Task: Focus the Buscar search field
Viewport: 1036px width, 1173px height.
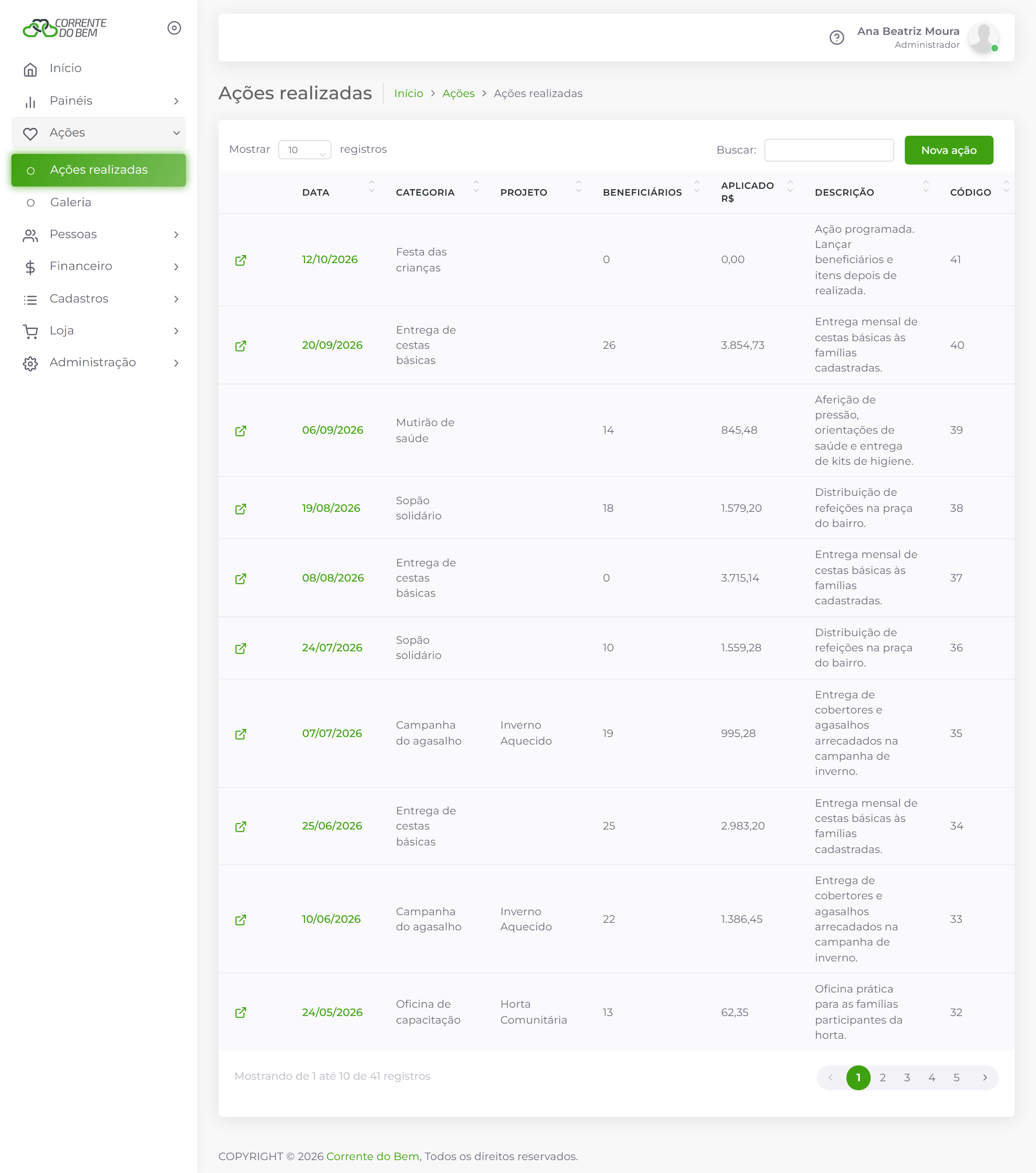Action: pos(829,150)
